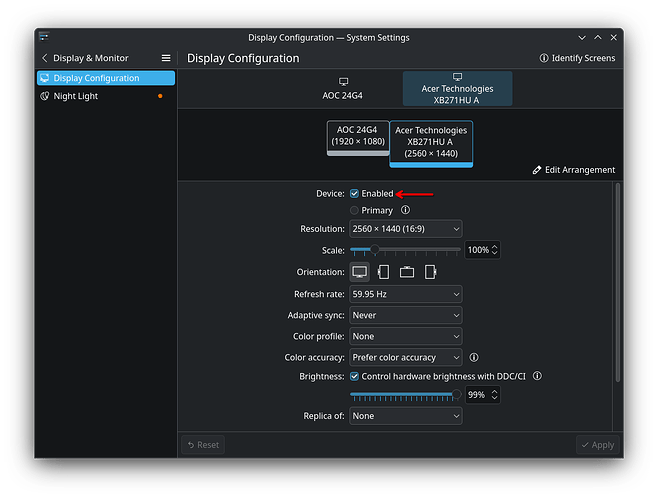Open the Color accuracy dropdown
The image size is (658, 499).
(406, 357)
